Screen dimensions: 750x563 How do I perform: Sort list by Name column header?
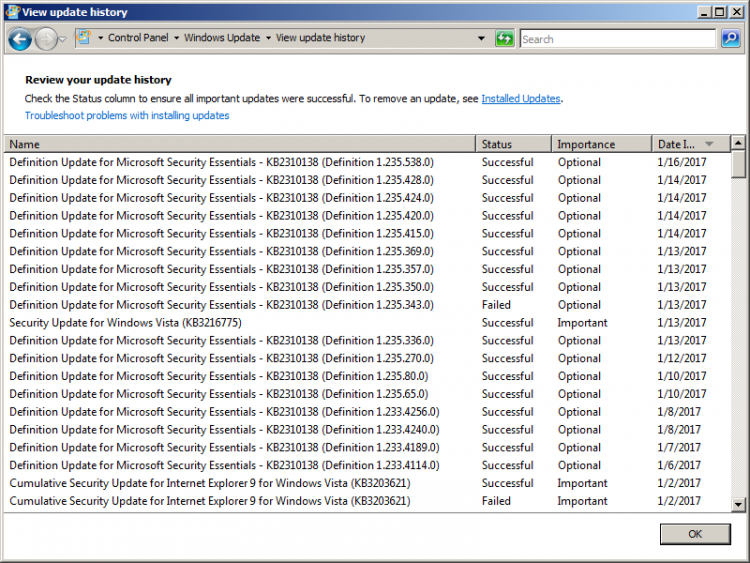pos(240,144)
